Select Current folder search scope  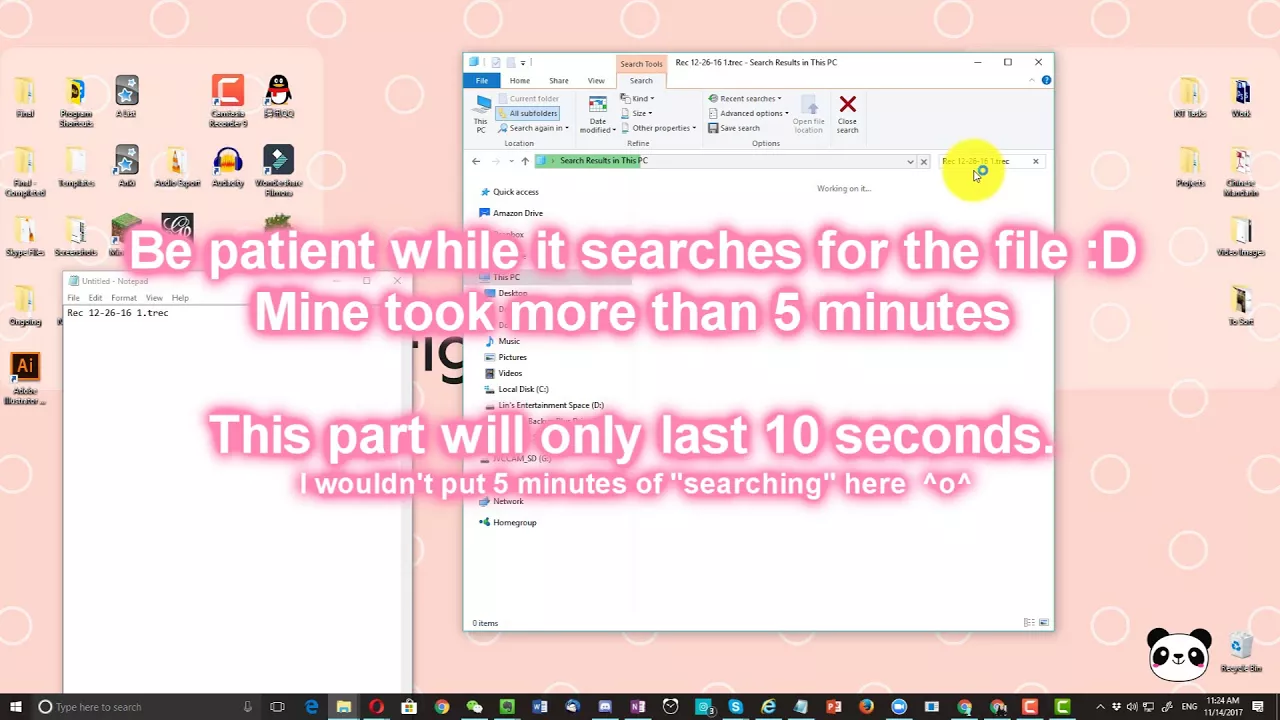click(527, 99)
